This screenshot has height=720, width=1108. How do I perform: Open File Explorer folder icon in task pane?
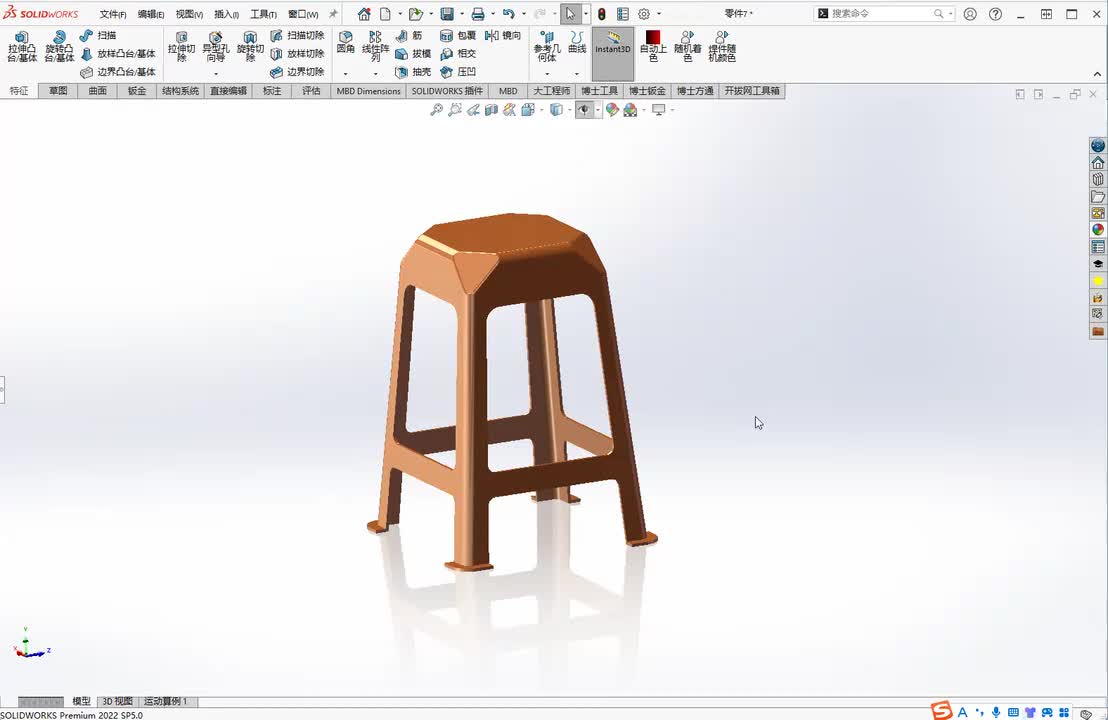pos(1097,196)
